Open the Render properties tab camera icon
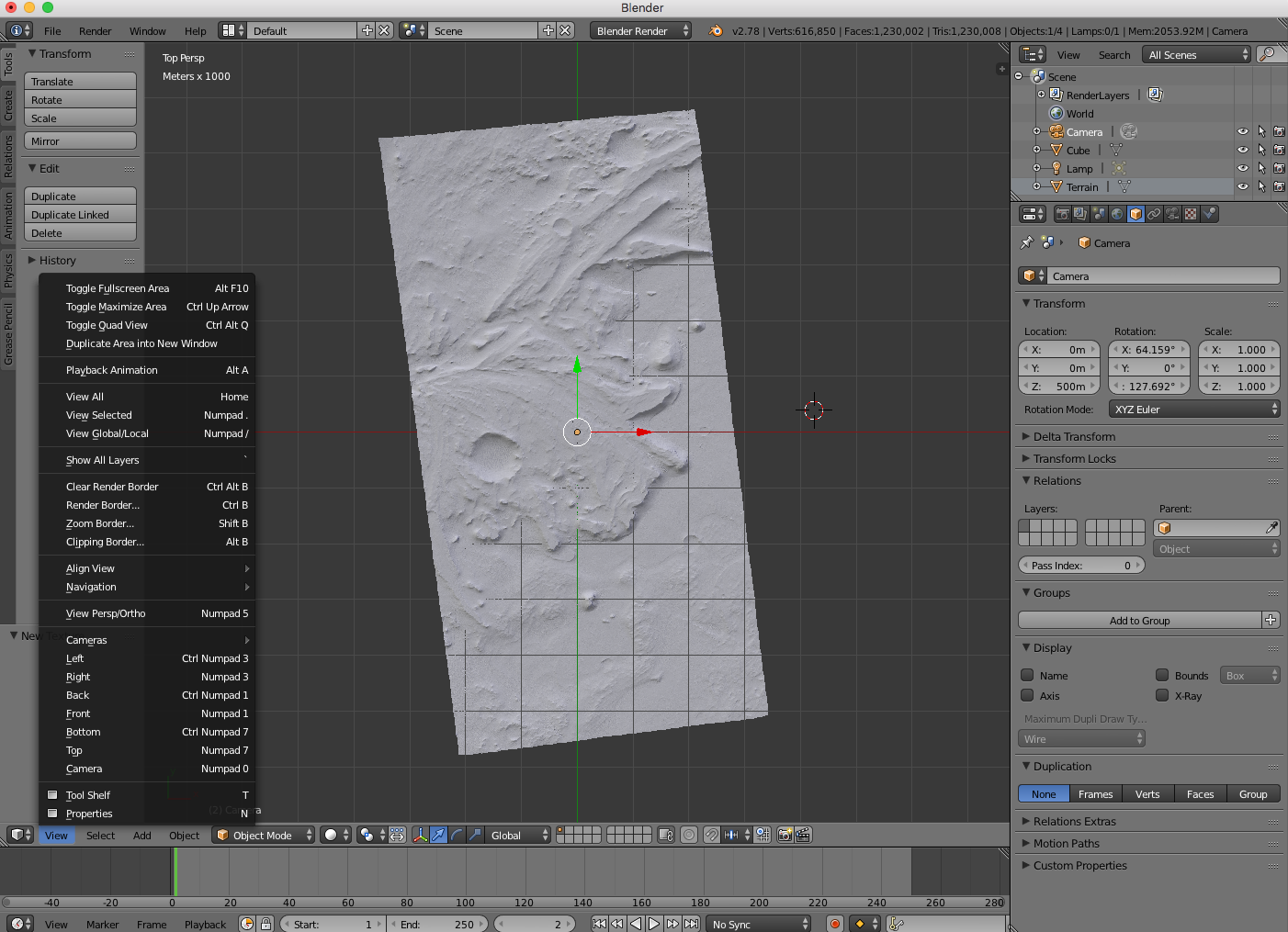Image resolution: width=1288 pixels, height=932 pixels. tap(1062, 214)
